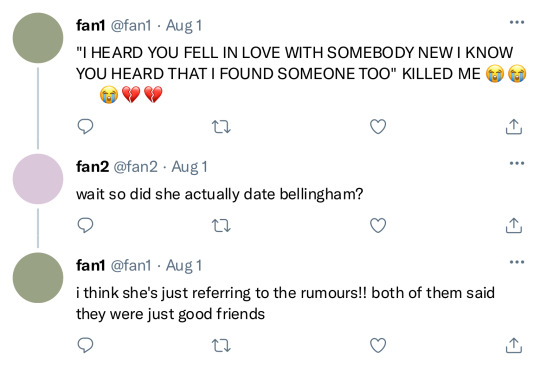This screenshot has height=369, width=540.
Task: Open the @fan2 handle link
Action: (135, 167)
